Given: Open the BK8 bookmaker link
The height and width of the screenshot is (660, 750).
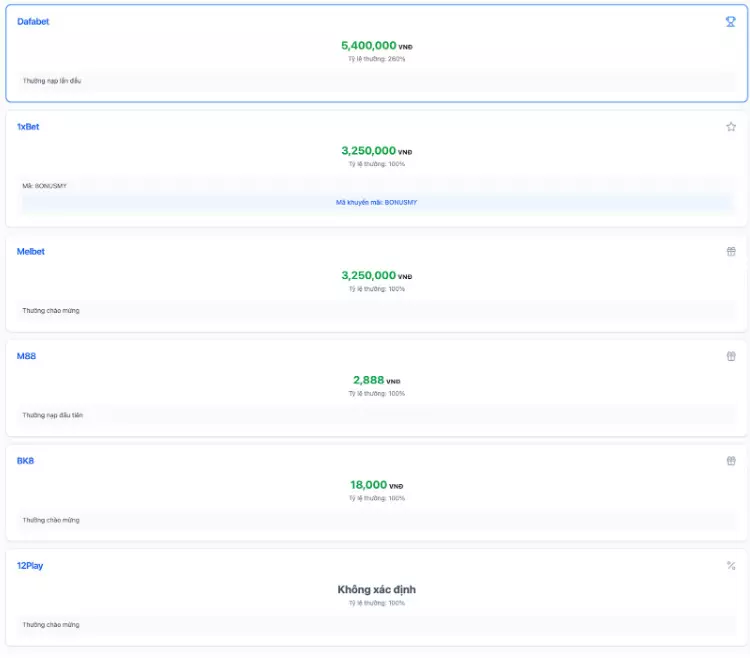Looking at the screenshot, I should [x=25, y=461].
